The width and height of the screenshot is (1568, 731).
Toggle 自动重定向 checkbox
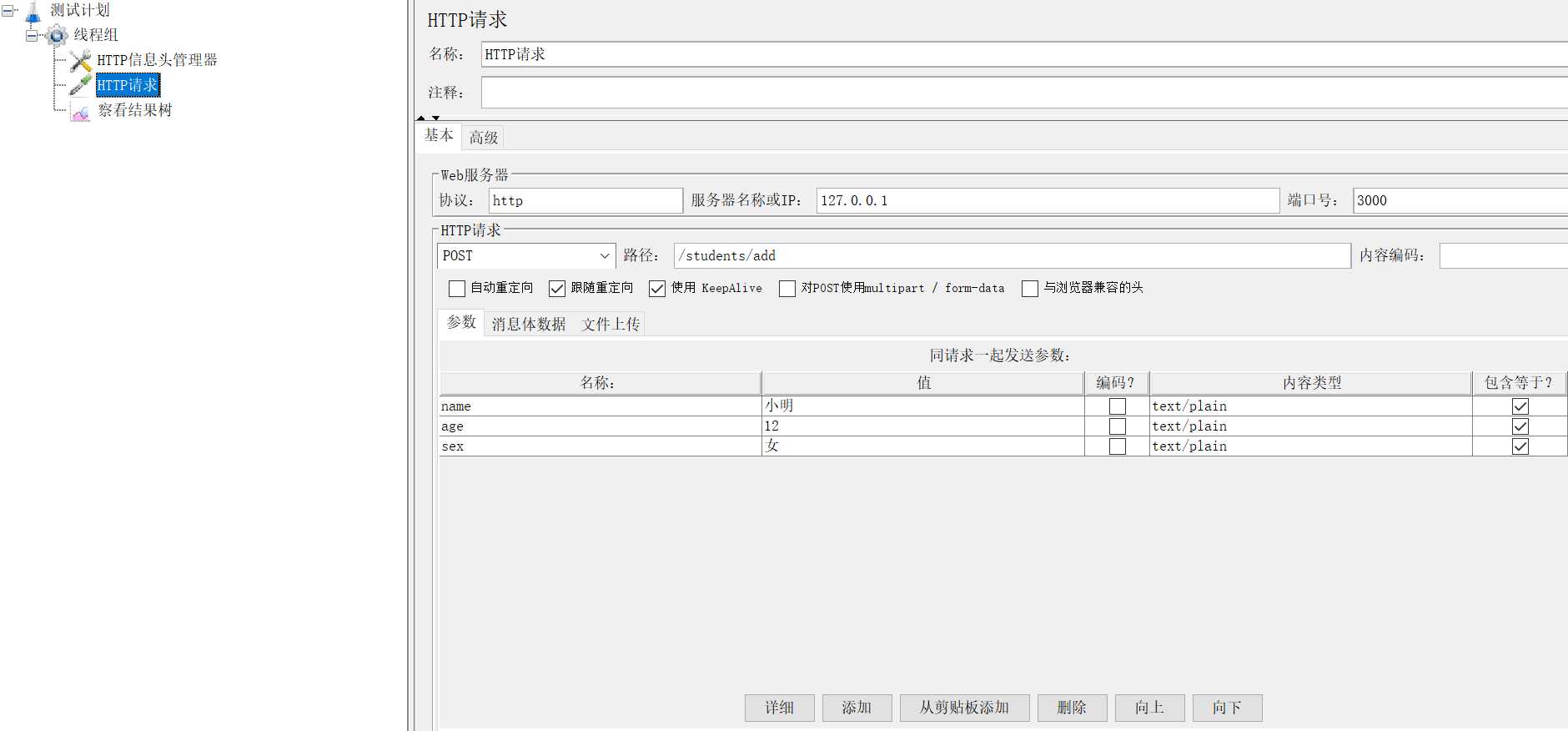[x=457, y=289]
